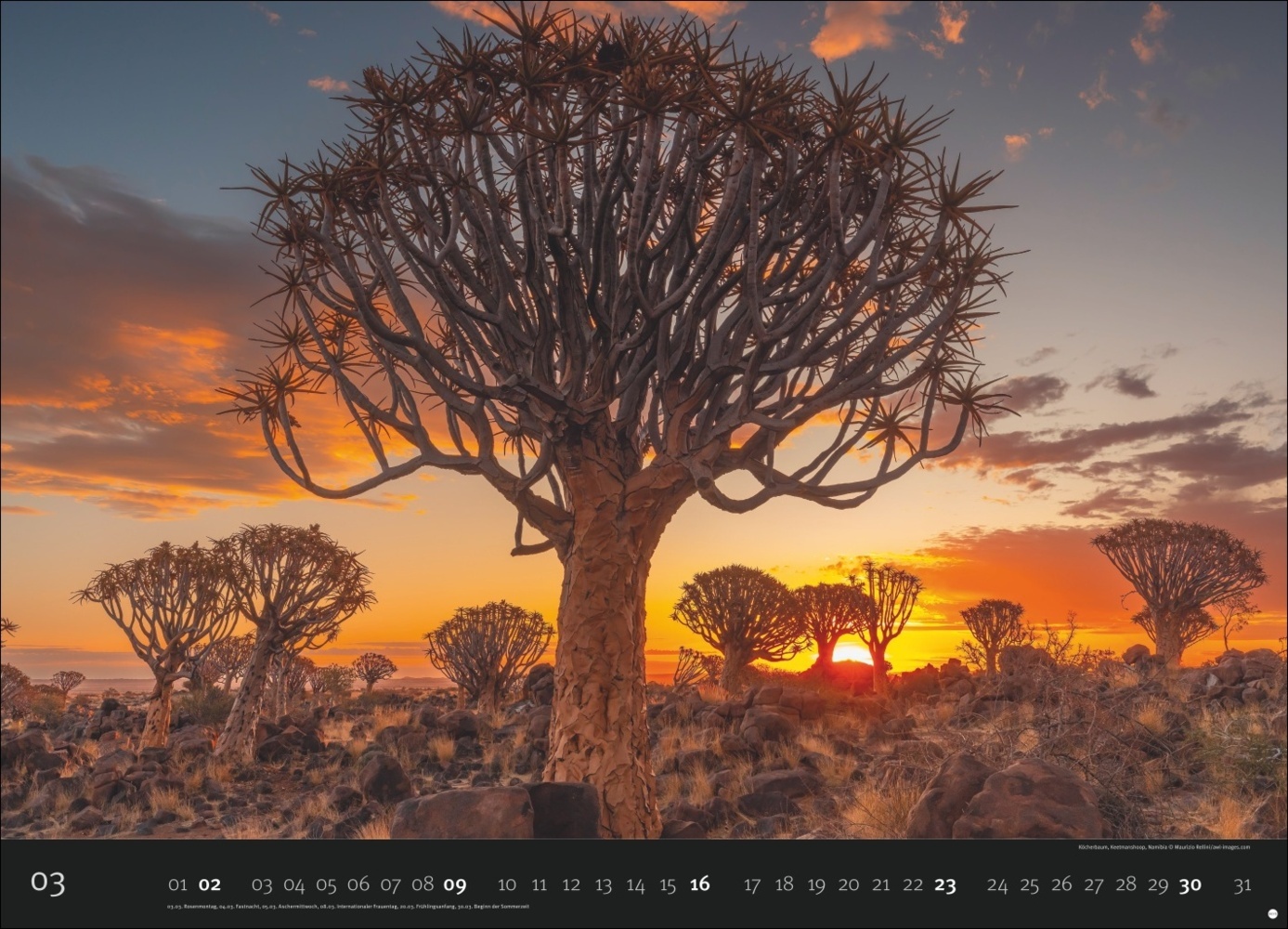
Task: Select day 18 in the calendar strip
Action: coord(785,885)
